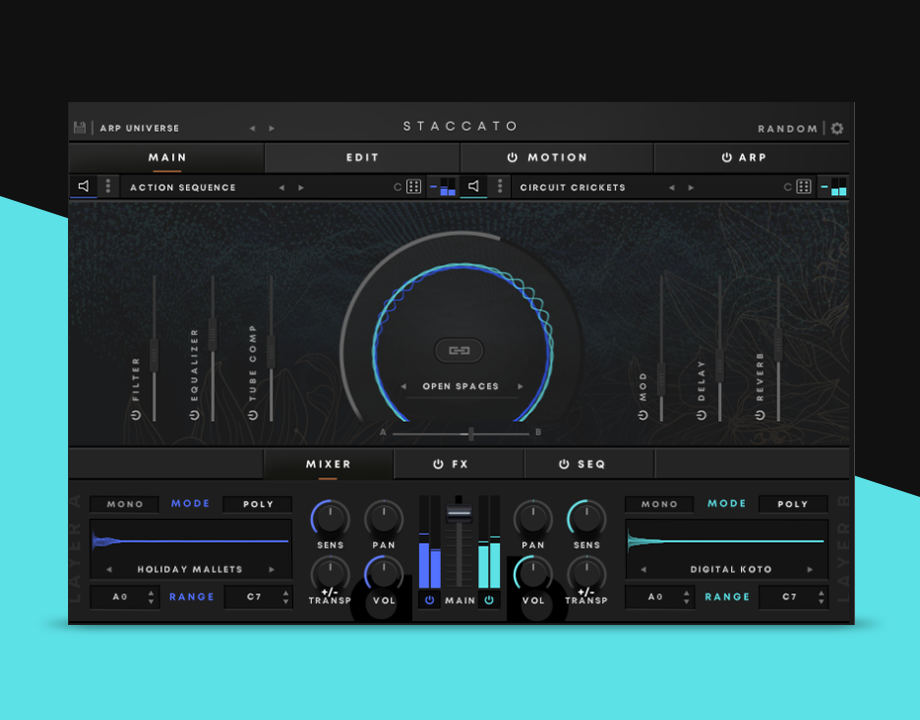The image size is (920, 720).
Task: Randomize layer B using its dice icon
Action: [x=804, y=187]
